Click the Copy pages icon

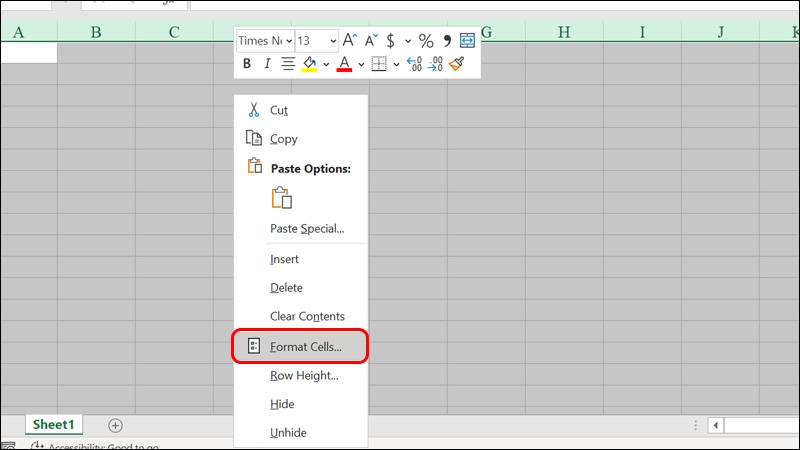pyautogui.click(x=254, y=138)
